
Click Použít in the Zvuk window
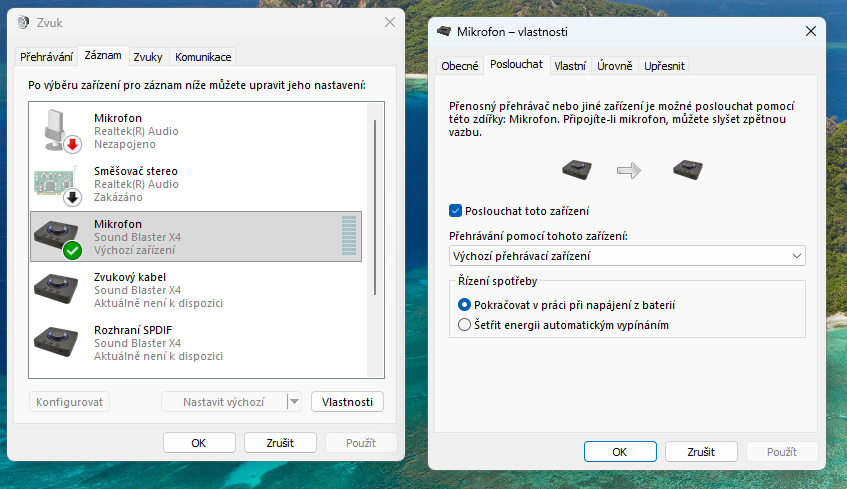(x=361, y=443)
